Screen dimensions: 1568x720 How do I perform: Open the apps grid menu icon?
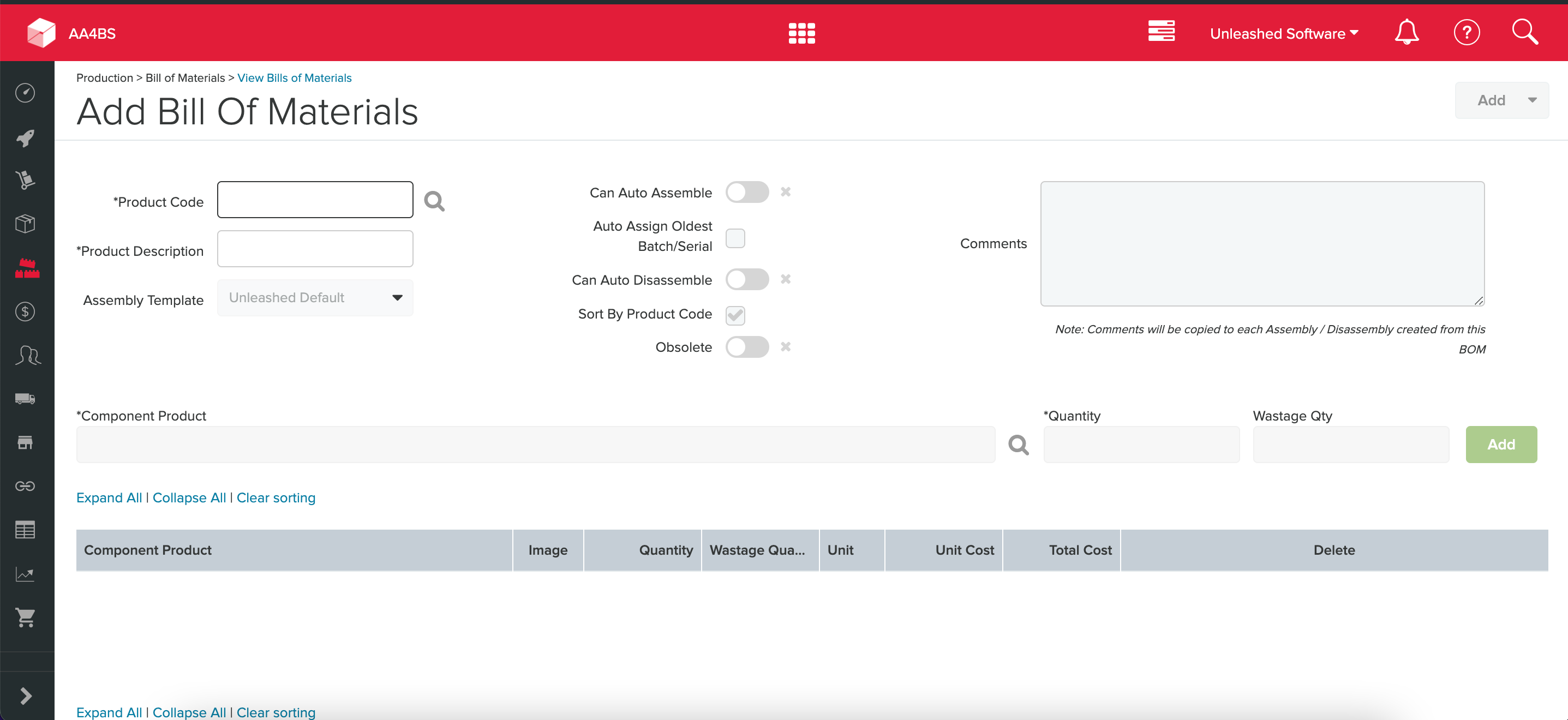(x=801, y=33)
